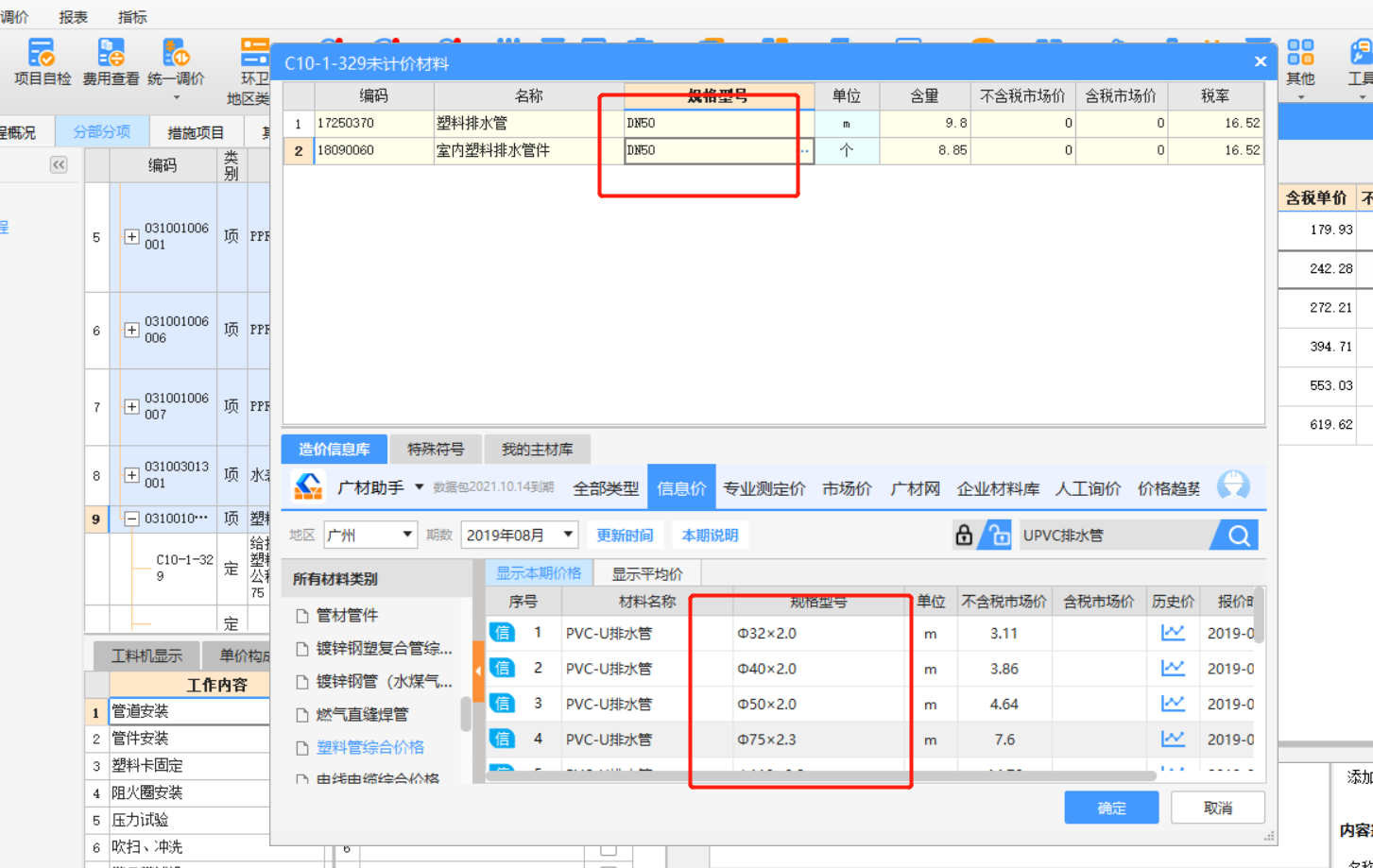Click the 取消 button
This screenshot has width=1373, height=868.
[1218, 808]
